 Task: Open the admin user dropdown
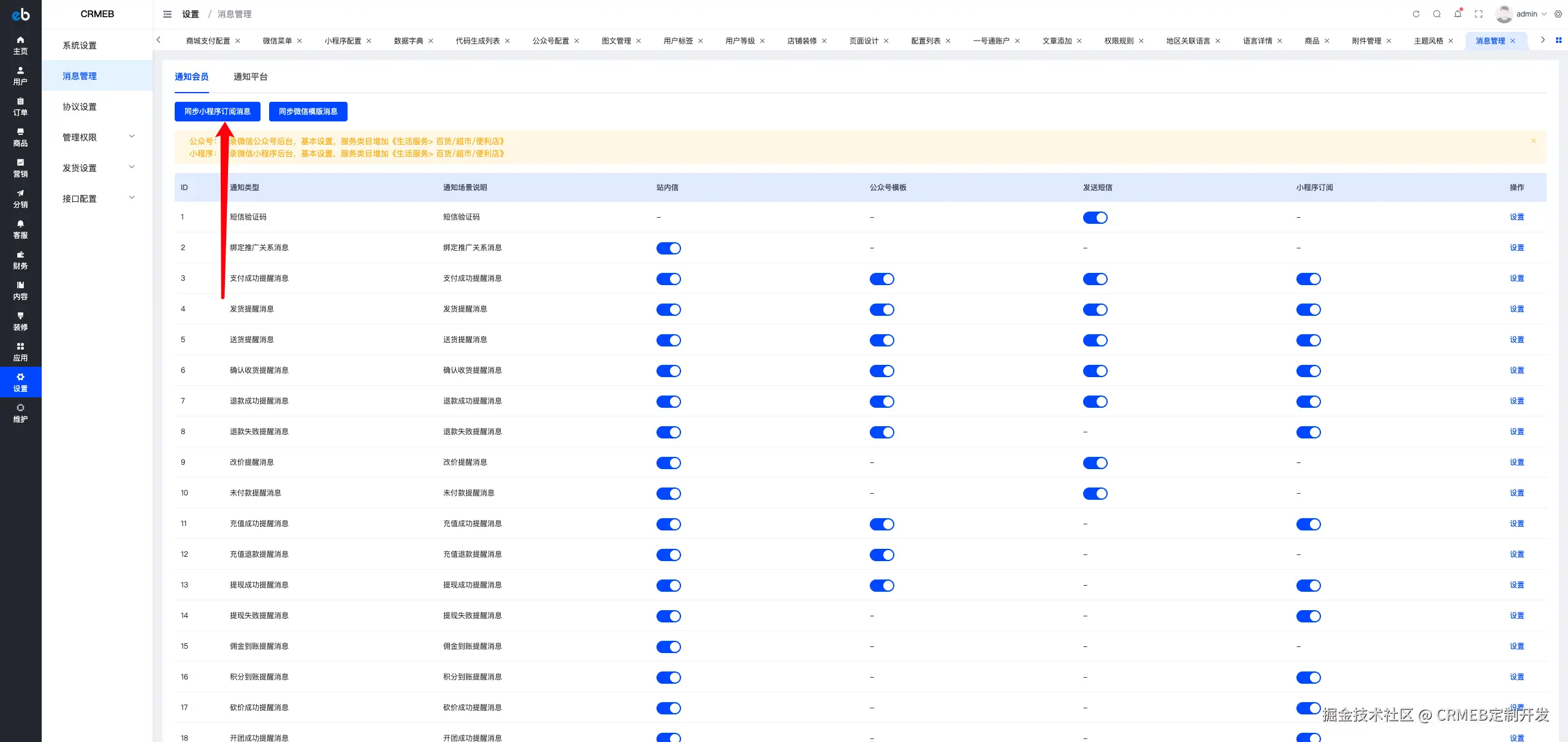pos(1526,14)
